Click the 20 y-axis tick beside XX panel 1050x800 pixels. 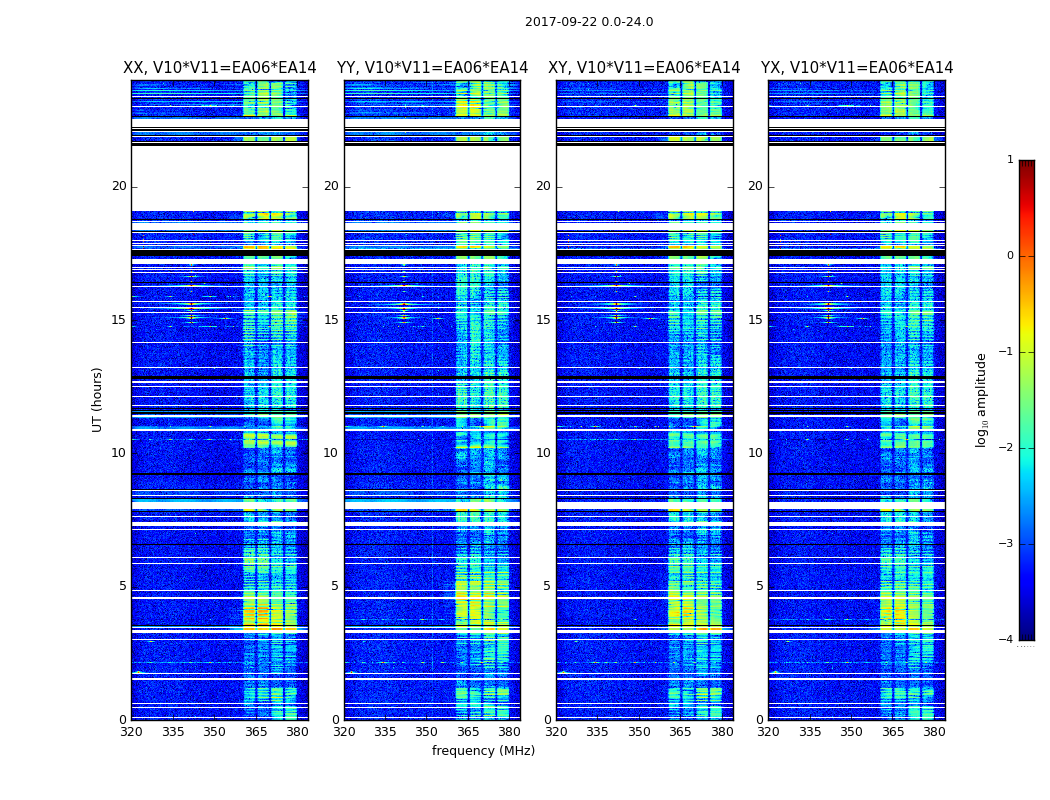[119, 186]
